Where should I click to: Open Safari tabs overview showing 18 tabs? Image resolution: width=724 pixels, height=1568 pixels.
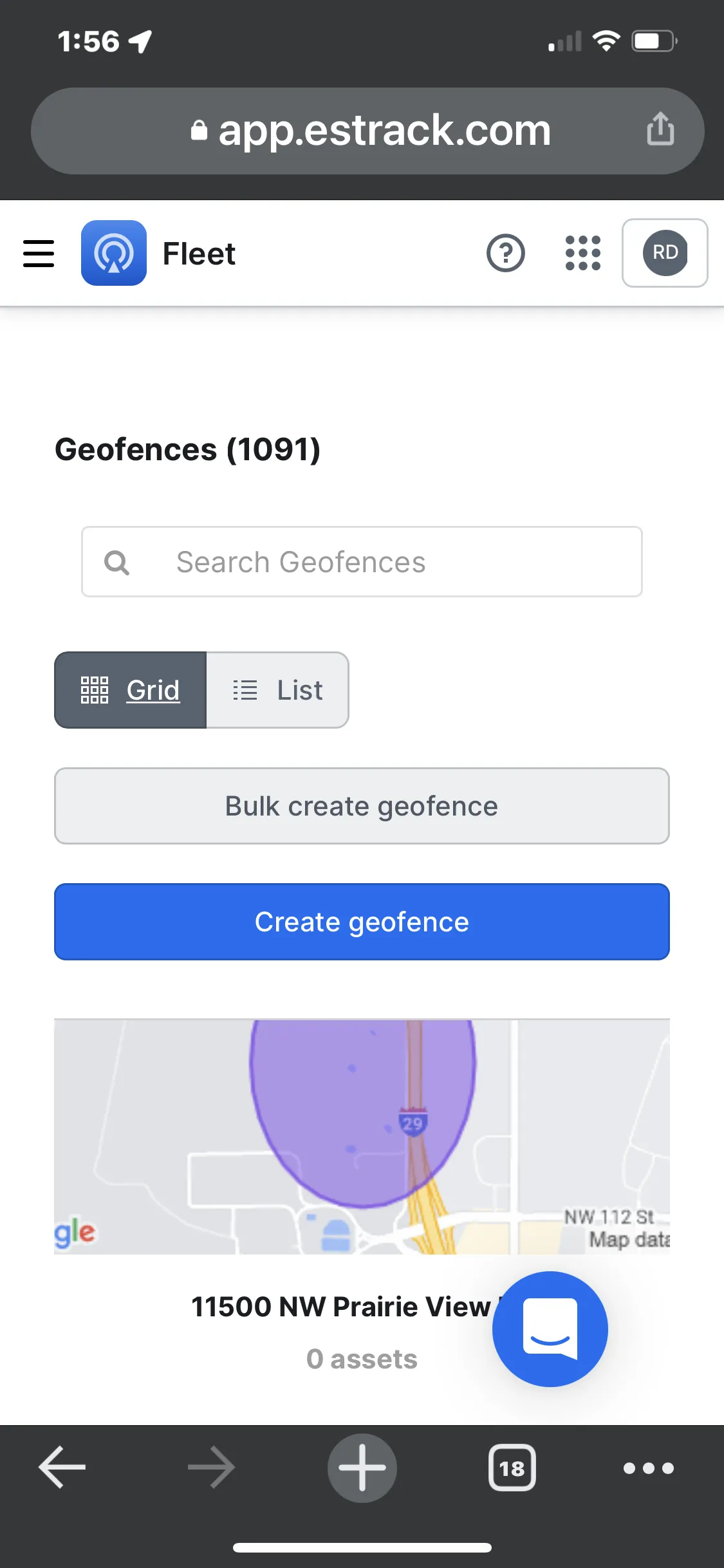[512, 1468]
